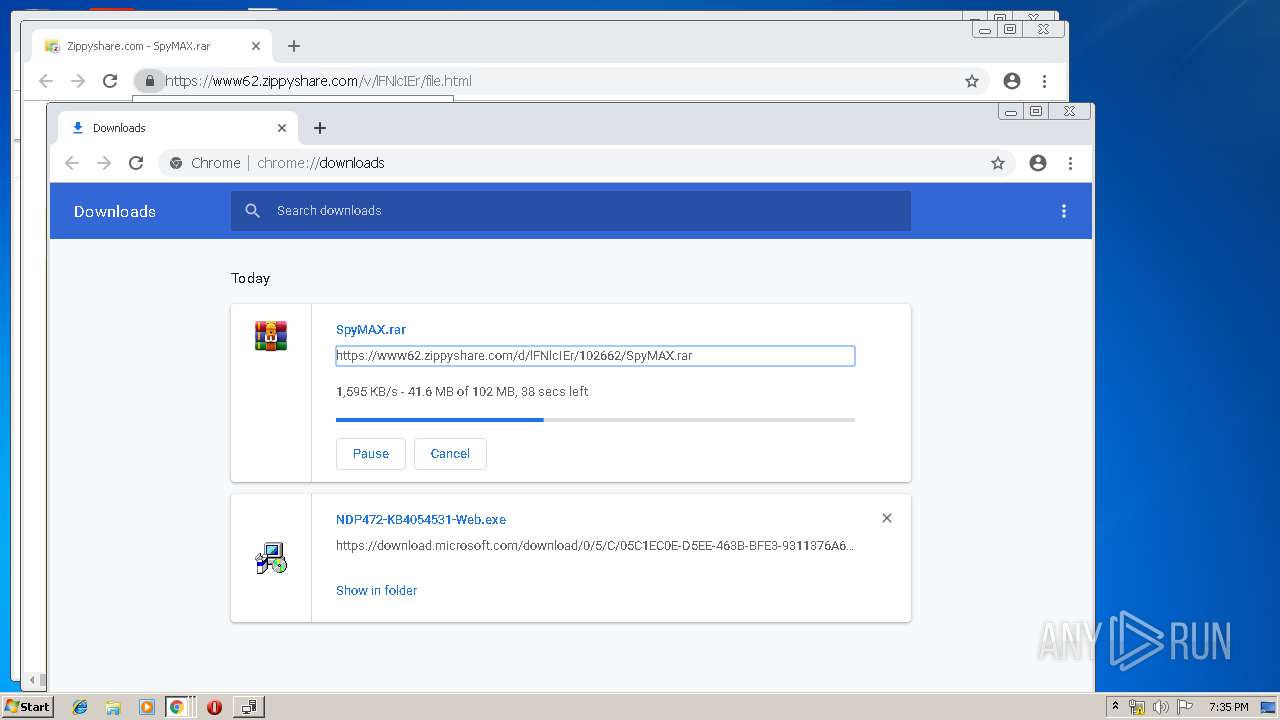Open profile avatar in Downloads window

(x=1038, y=163)
